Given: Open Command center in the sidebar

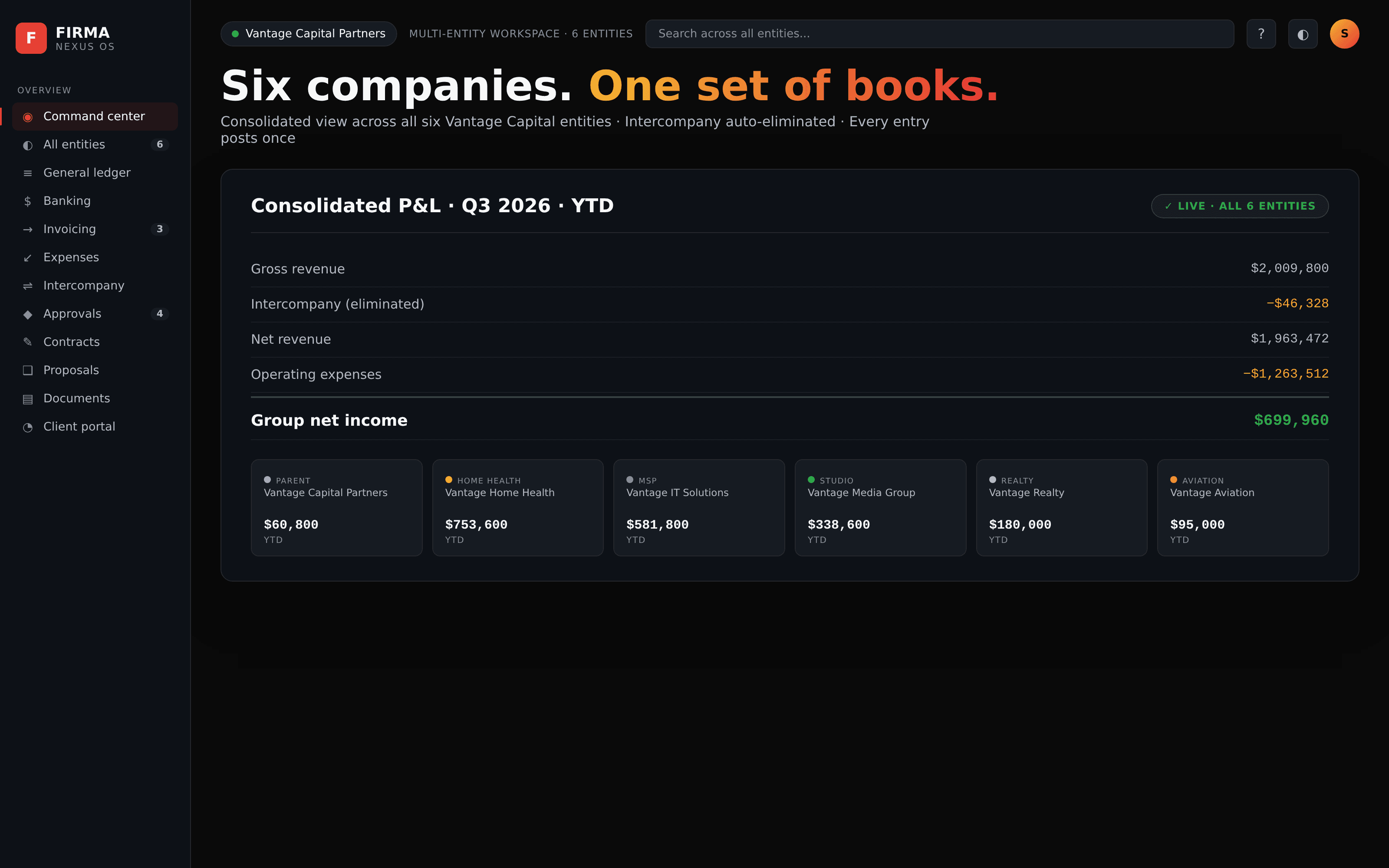Looking at the screenshot, I should (95, 117).
